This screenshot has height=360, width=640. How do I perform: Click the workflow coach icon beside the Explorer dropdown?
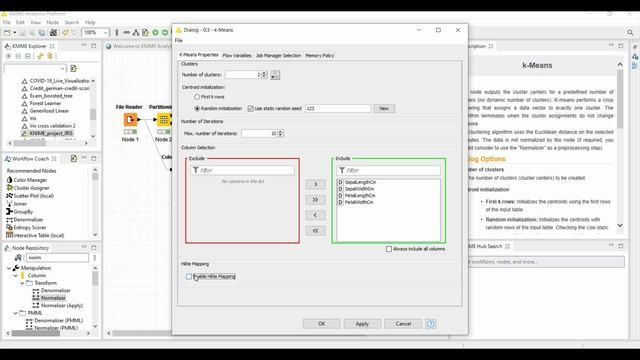(x=73, y=68)
